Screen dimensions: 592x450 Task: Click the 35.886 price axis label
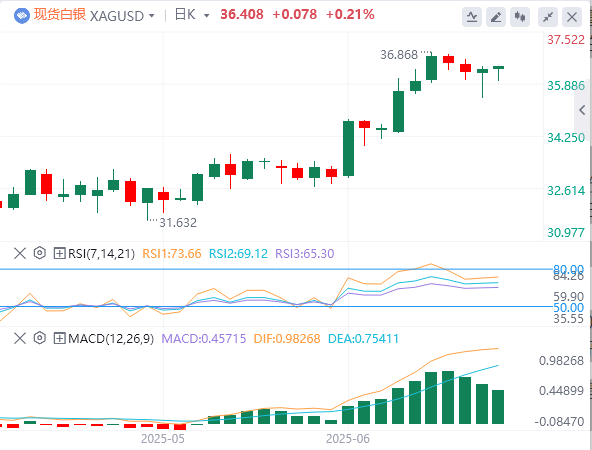566,86
